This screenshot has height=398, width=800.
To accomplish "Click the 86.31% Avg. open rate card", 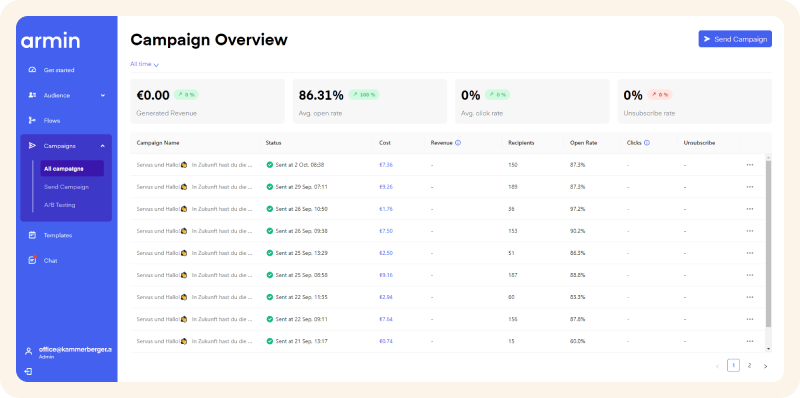I will click(369, 101).
